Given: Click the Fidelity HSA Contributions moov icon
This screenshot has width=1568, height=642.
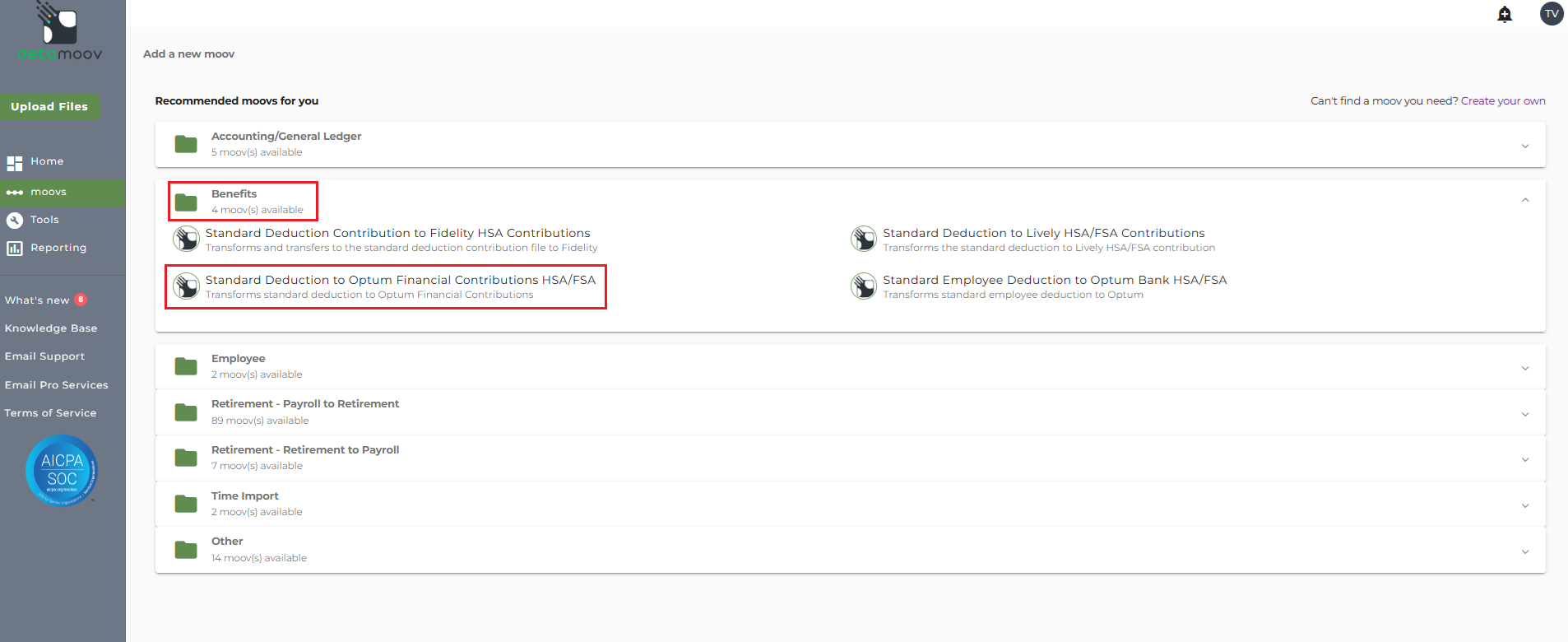Looking at the screenshot, I should [187, 239].
